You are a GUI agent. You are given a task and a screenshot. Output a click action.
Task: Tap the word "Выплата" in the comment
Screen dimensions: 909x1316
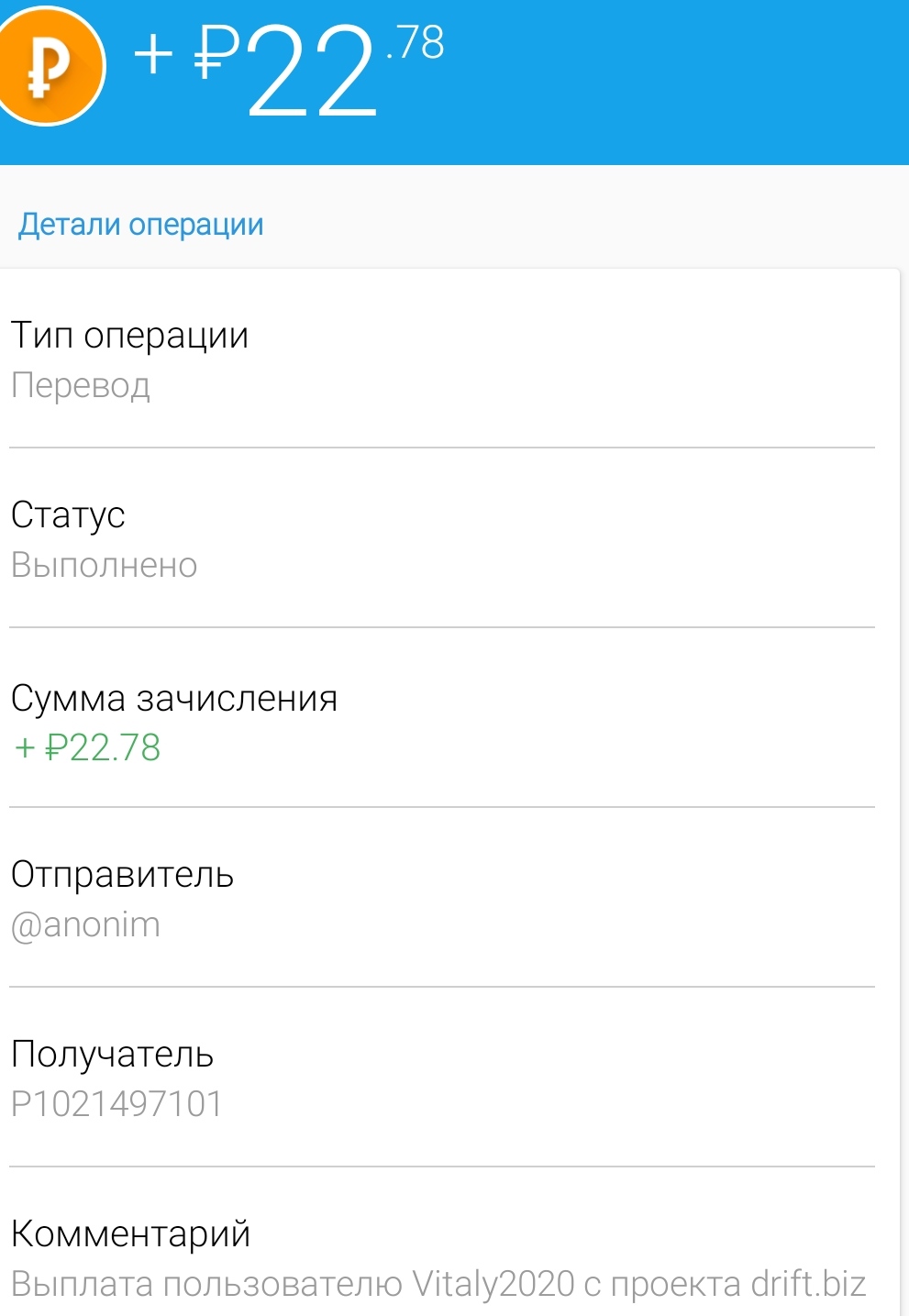click(81, 1284)
